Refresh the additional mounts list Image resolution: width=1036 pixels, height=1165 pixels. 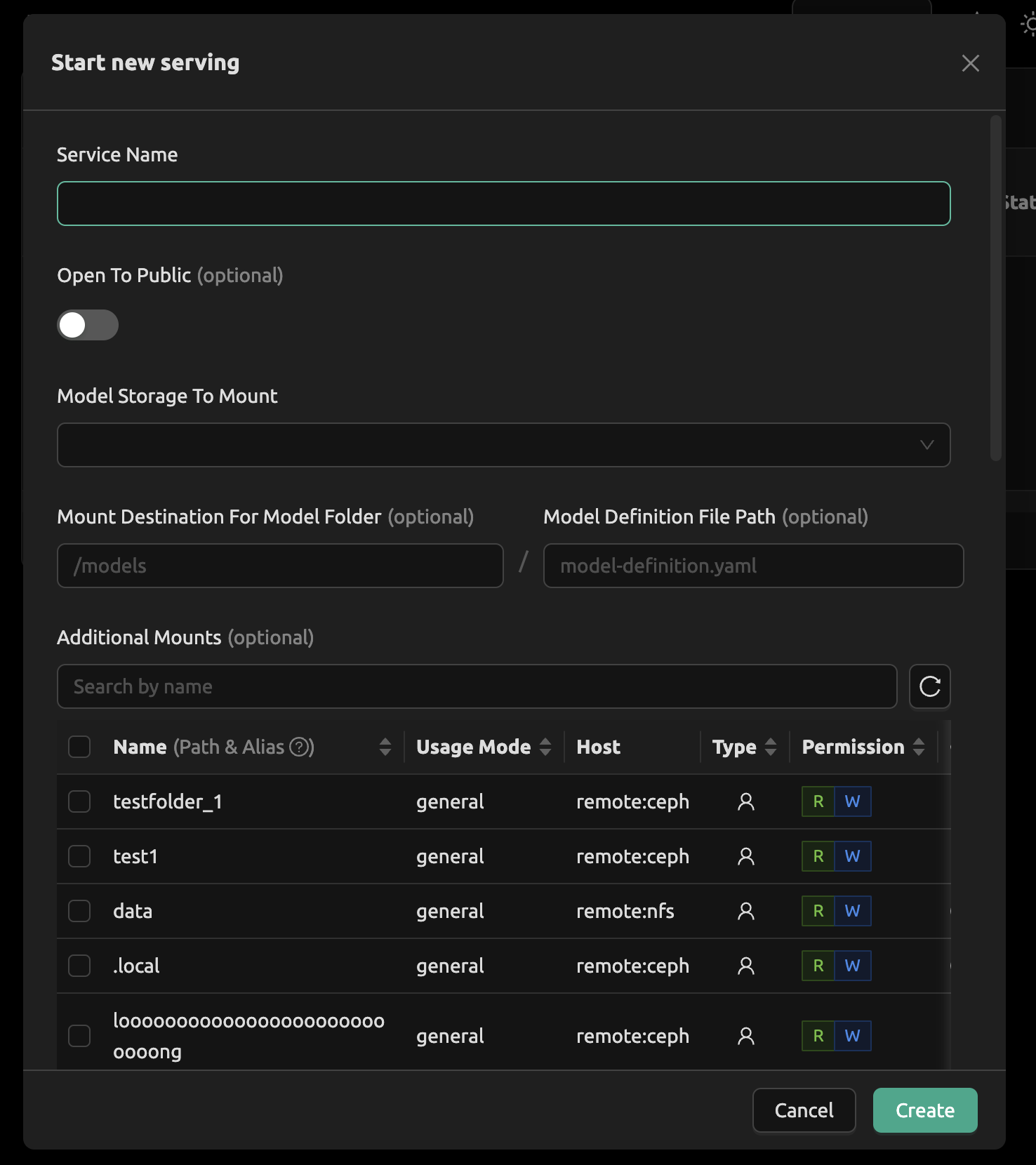coord(930,686)
